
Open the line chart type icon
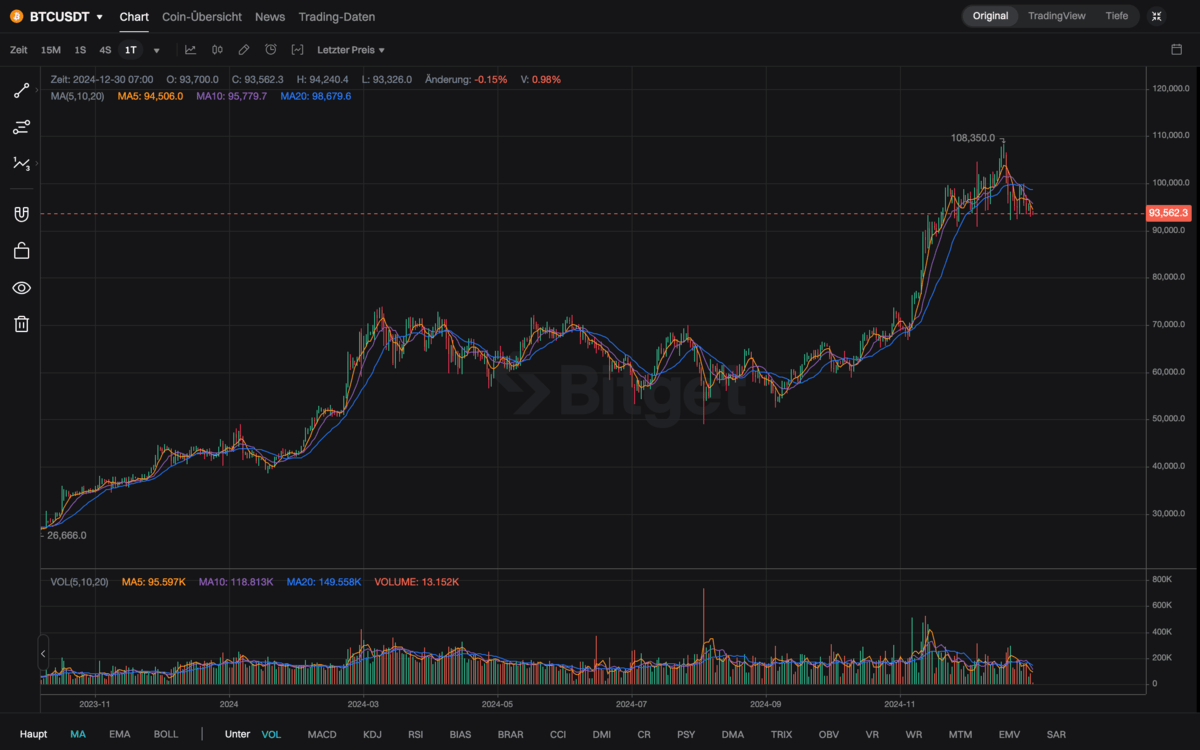click(190, 49)
